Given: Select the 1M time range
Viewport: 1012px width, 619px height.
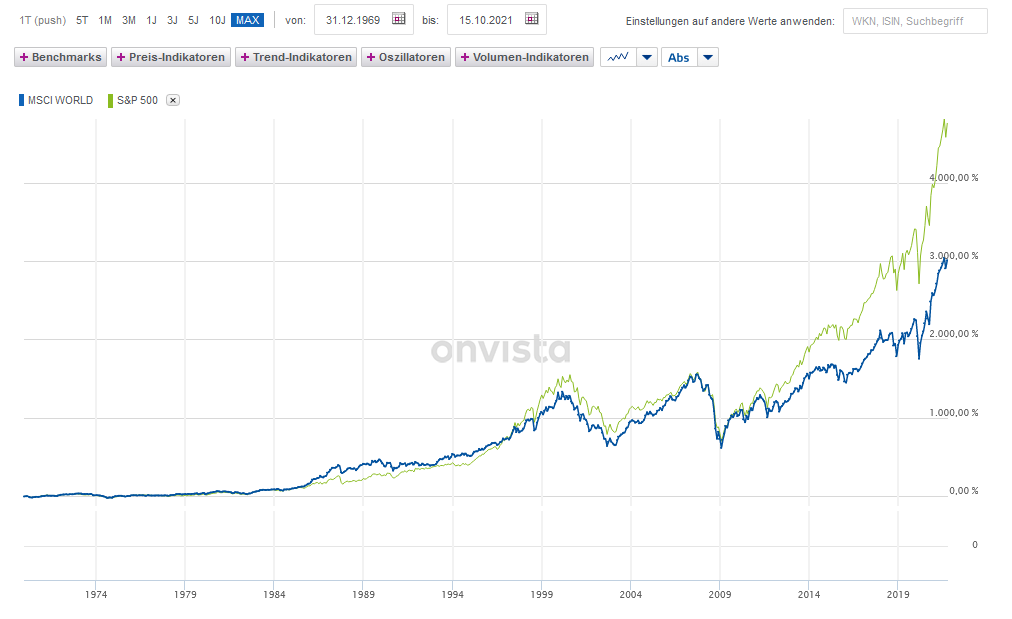Looking at the screenshot, I should [x=105, y=20].
